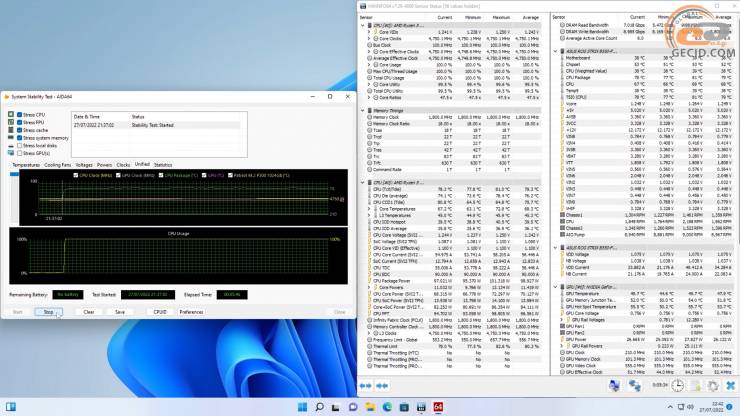The height and width of the screenshot is (416, 740).
Task: Click the HWiNFO expand columns arrows icon
Action: [365, 386]
